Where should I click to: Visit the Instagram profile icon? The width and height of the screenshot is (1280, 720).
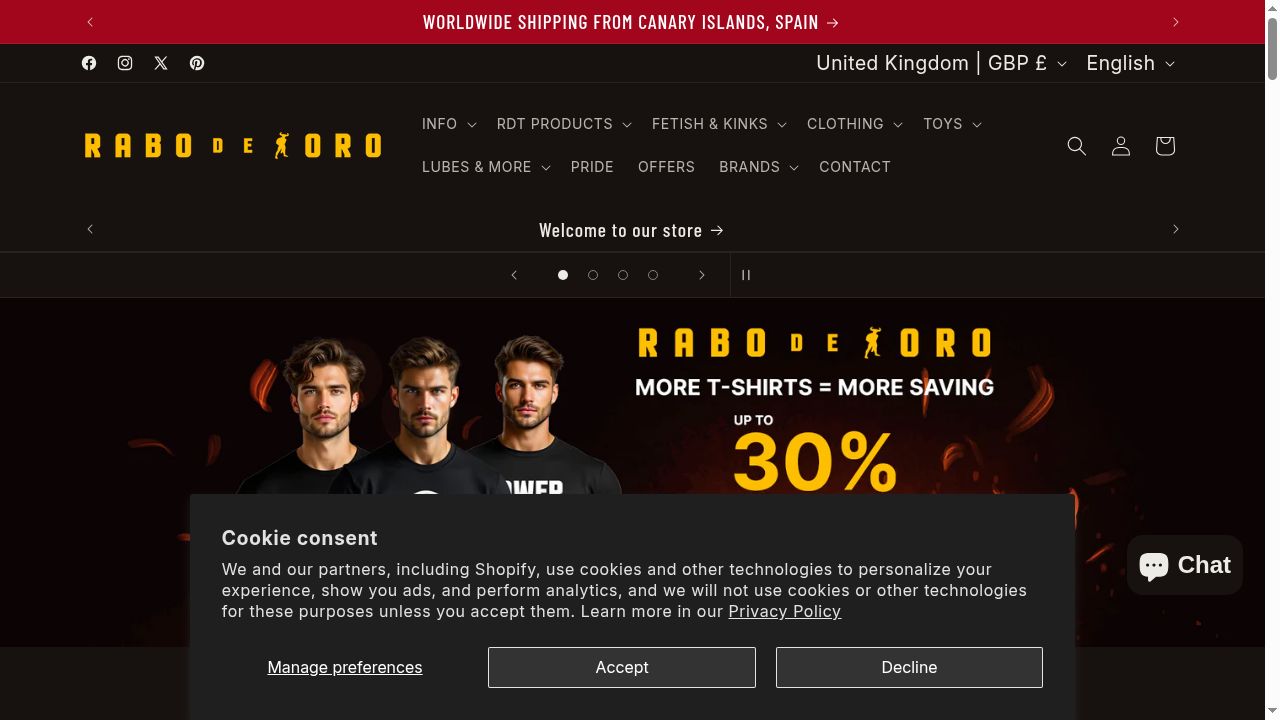pyautogui.click(x=125, y=63)
